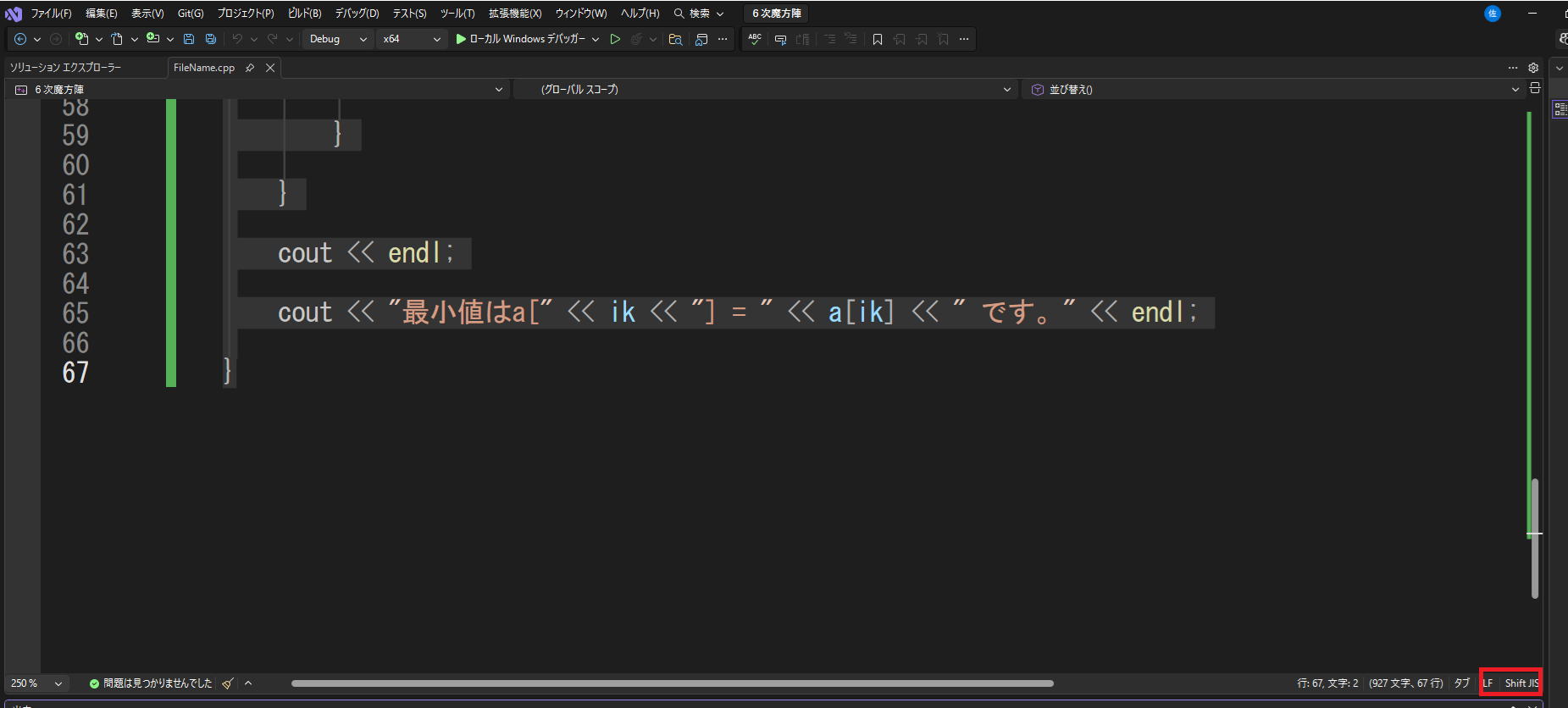Pin the FileName.cpp tab

[x=250, y=68]
